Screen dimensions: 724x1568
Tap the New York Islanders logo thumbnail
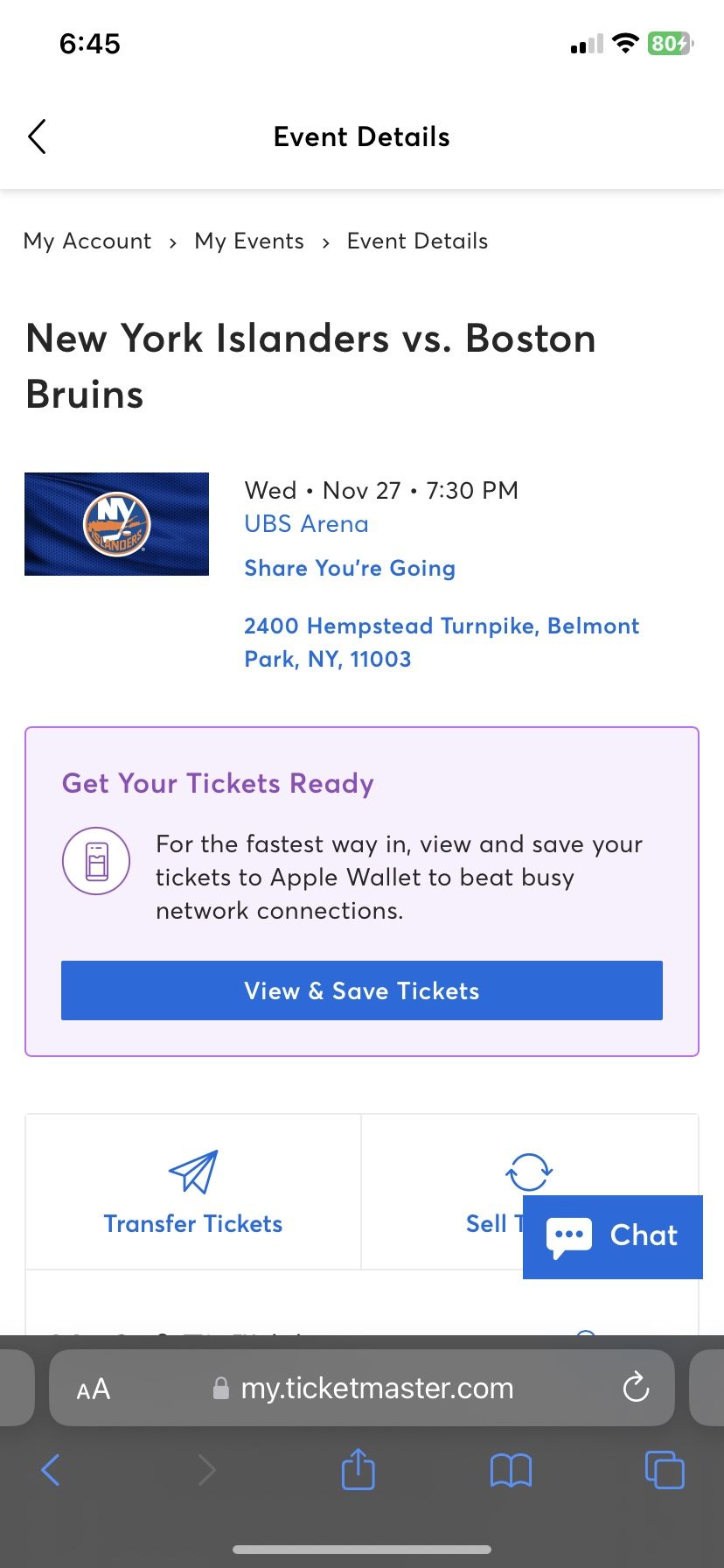point(116,524)
